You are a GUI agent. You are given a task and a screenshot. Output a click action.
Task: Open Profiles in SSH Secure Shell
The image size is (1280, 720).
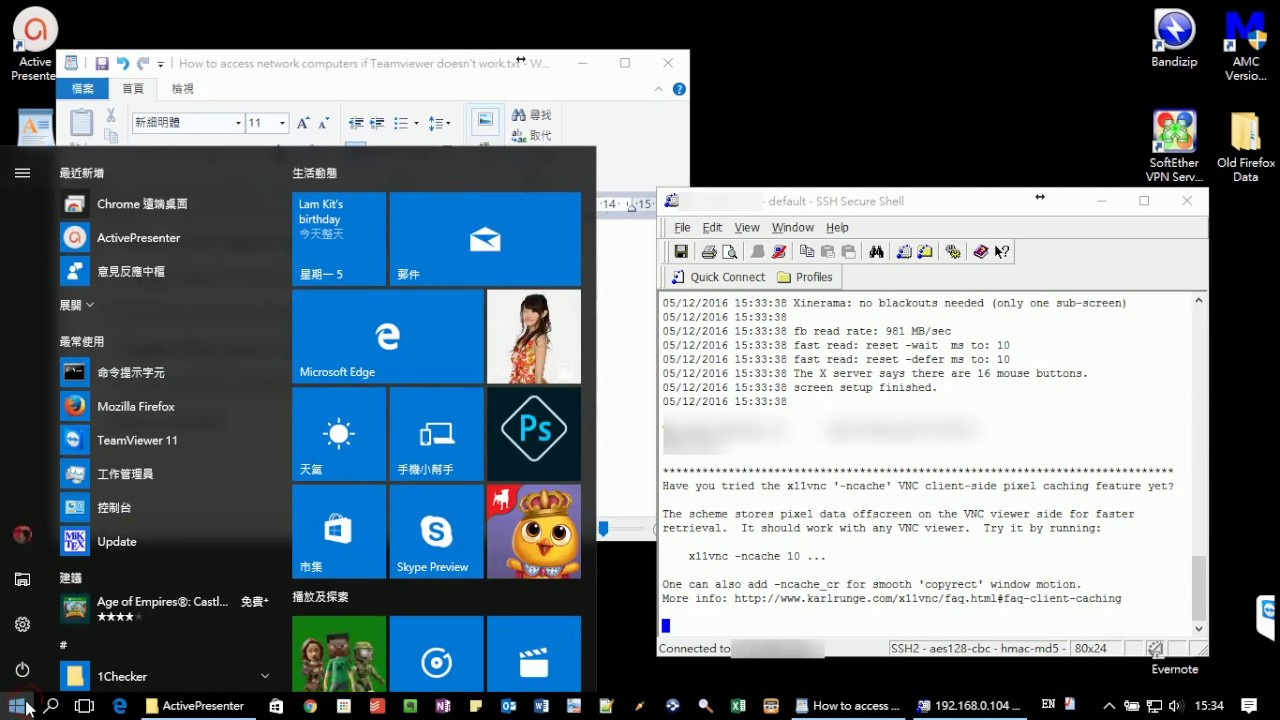[805, 277]
